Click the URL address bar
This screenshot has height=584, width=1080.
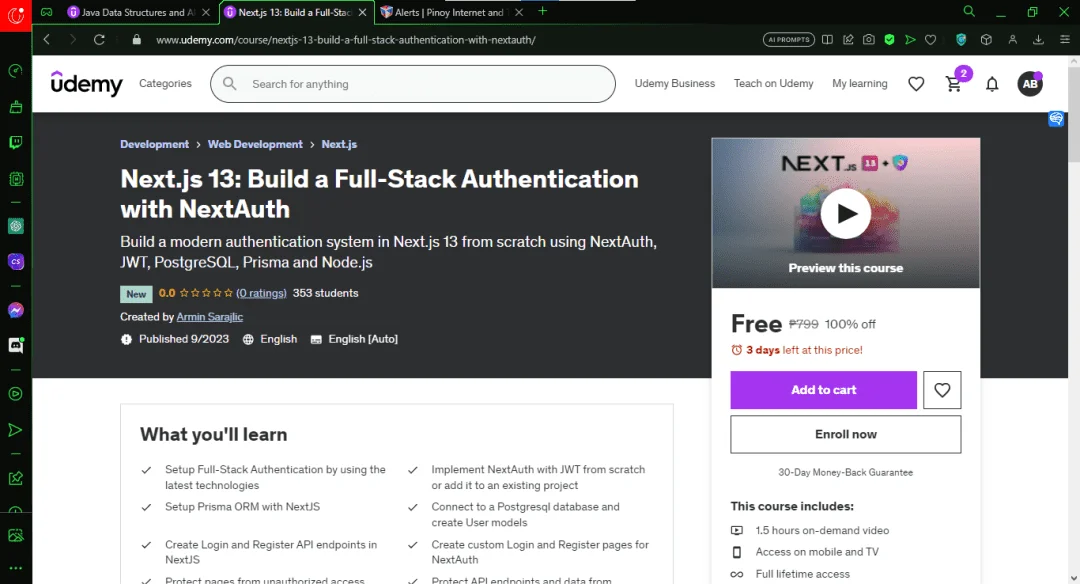coord(346,40)
